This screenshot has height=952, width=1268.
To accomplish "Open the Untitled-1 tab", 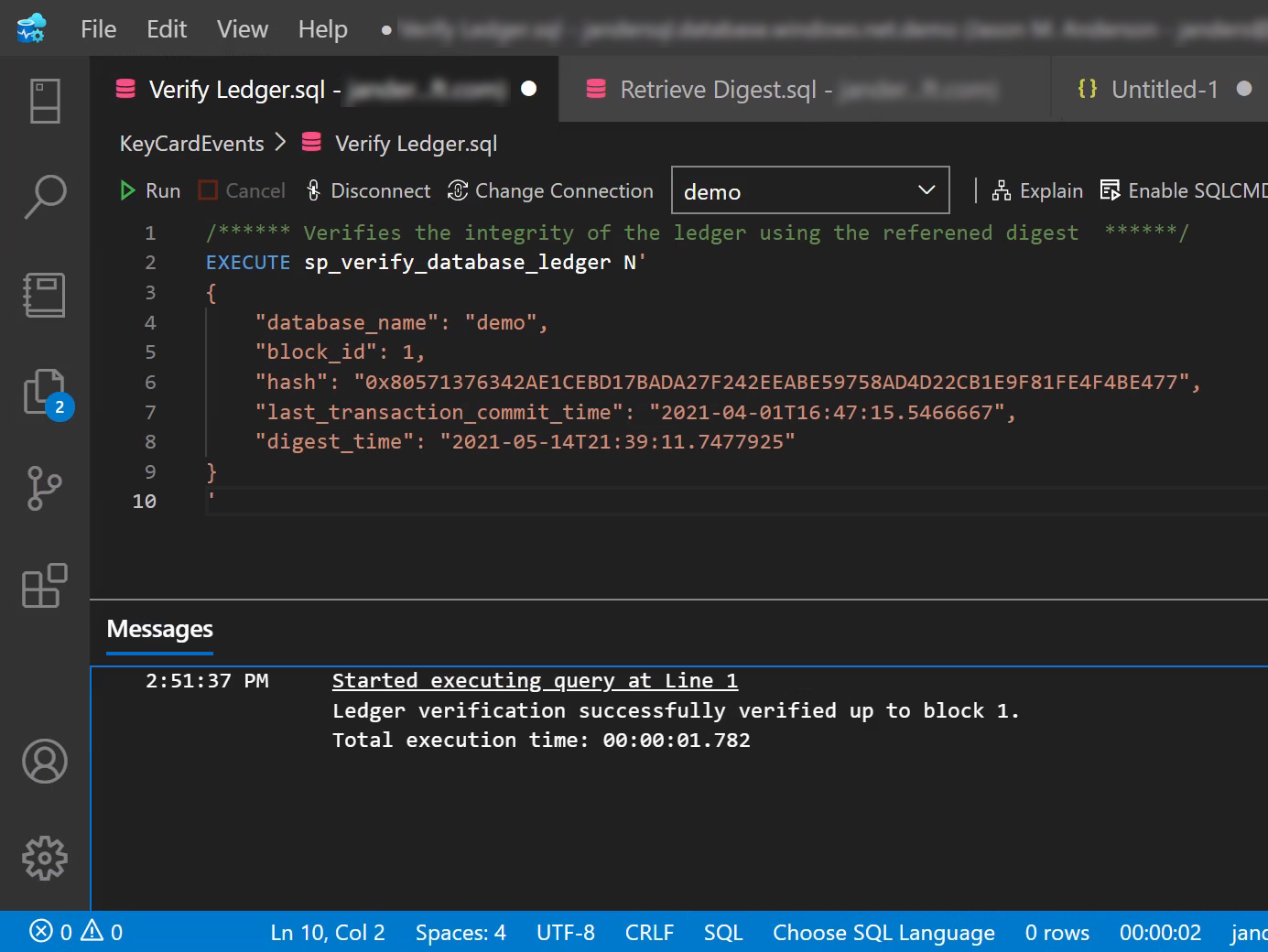I will (x=1163, y=89).
